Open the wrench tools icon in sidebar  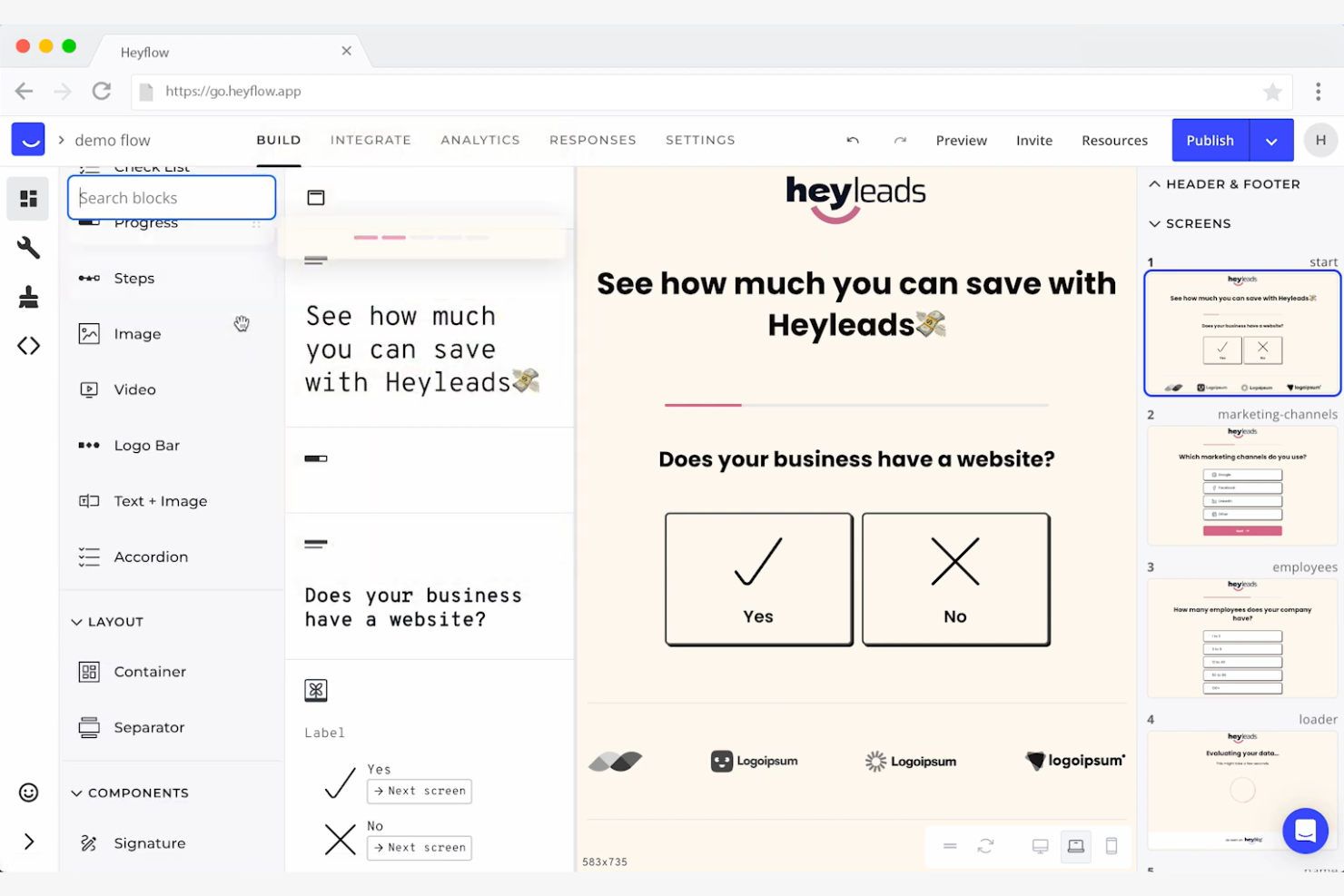click(28, 247)
